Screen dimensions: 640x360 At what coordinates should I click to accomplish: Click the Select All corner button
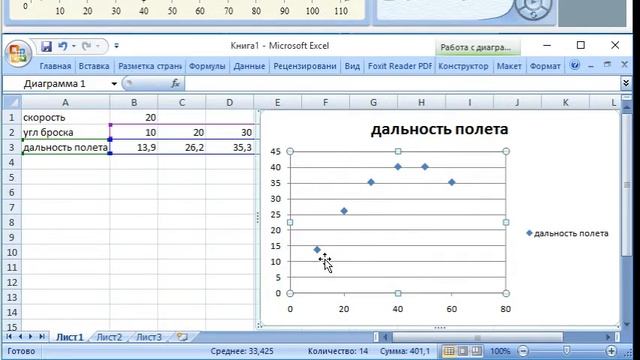12,102
